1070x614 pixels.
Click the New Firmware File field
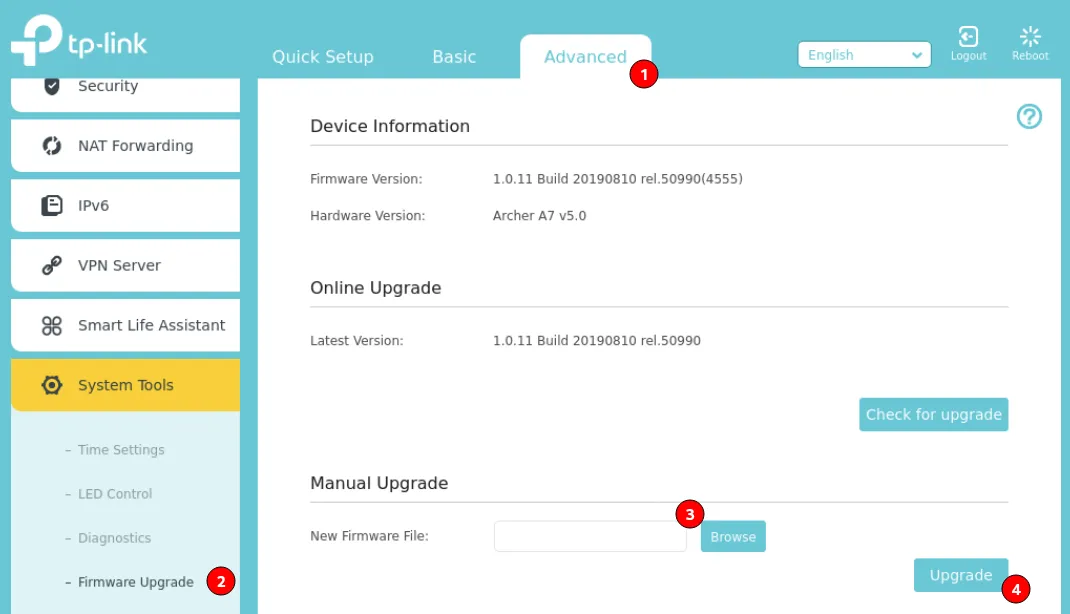click(x=590, y=537)
